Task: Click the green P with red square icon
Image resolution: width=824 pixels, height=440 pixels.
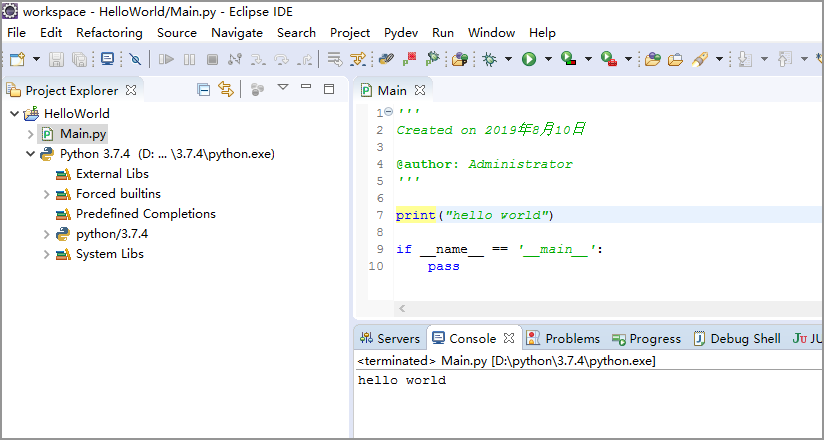Action: [x=409, y=59]
